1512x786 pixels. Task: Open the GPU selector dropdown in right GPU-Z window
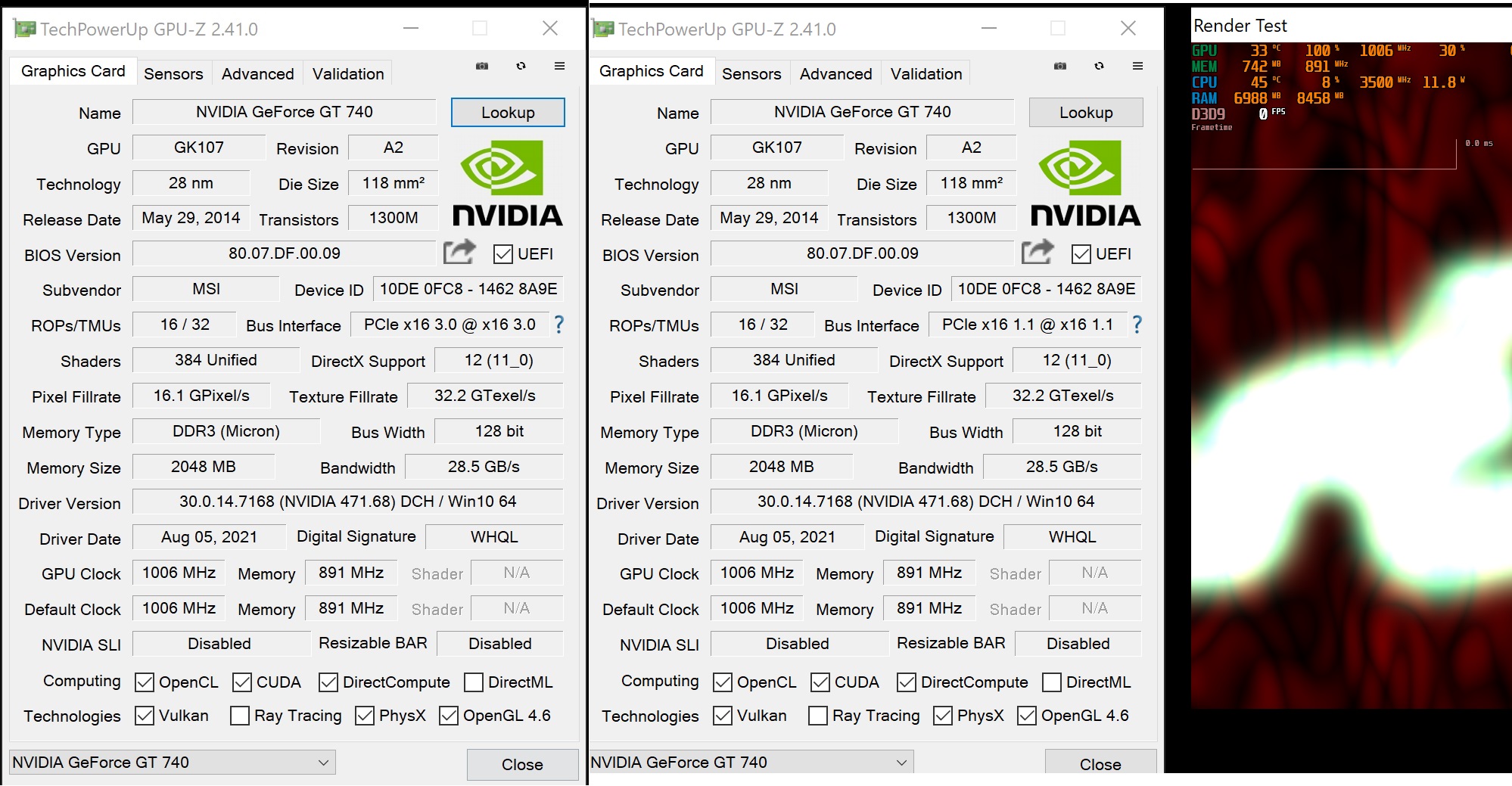tap(751, 763)
